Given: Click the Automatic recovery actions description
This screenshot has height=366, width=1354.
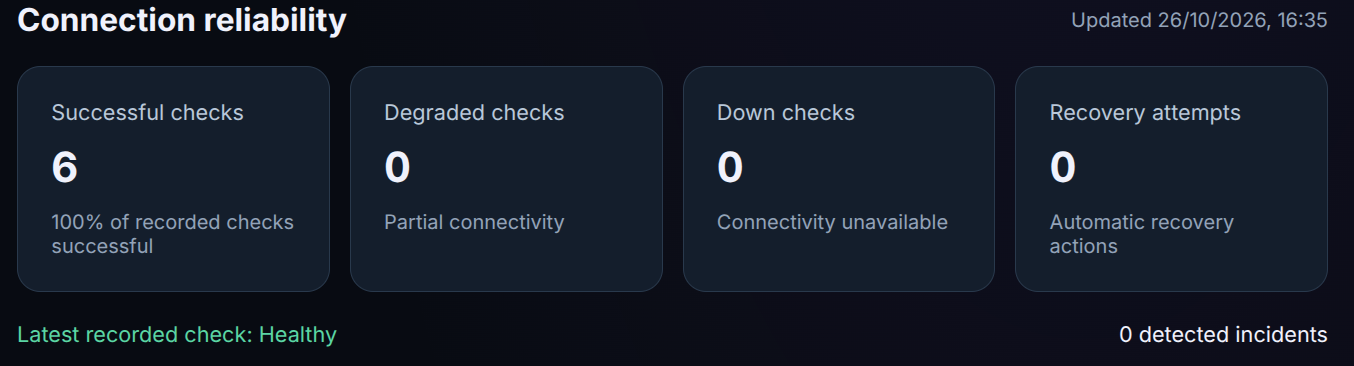Looking at the screenshot, I should point(1141,234).
